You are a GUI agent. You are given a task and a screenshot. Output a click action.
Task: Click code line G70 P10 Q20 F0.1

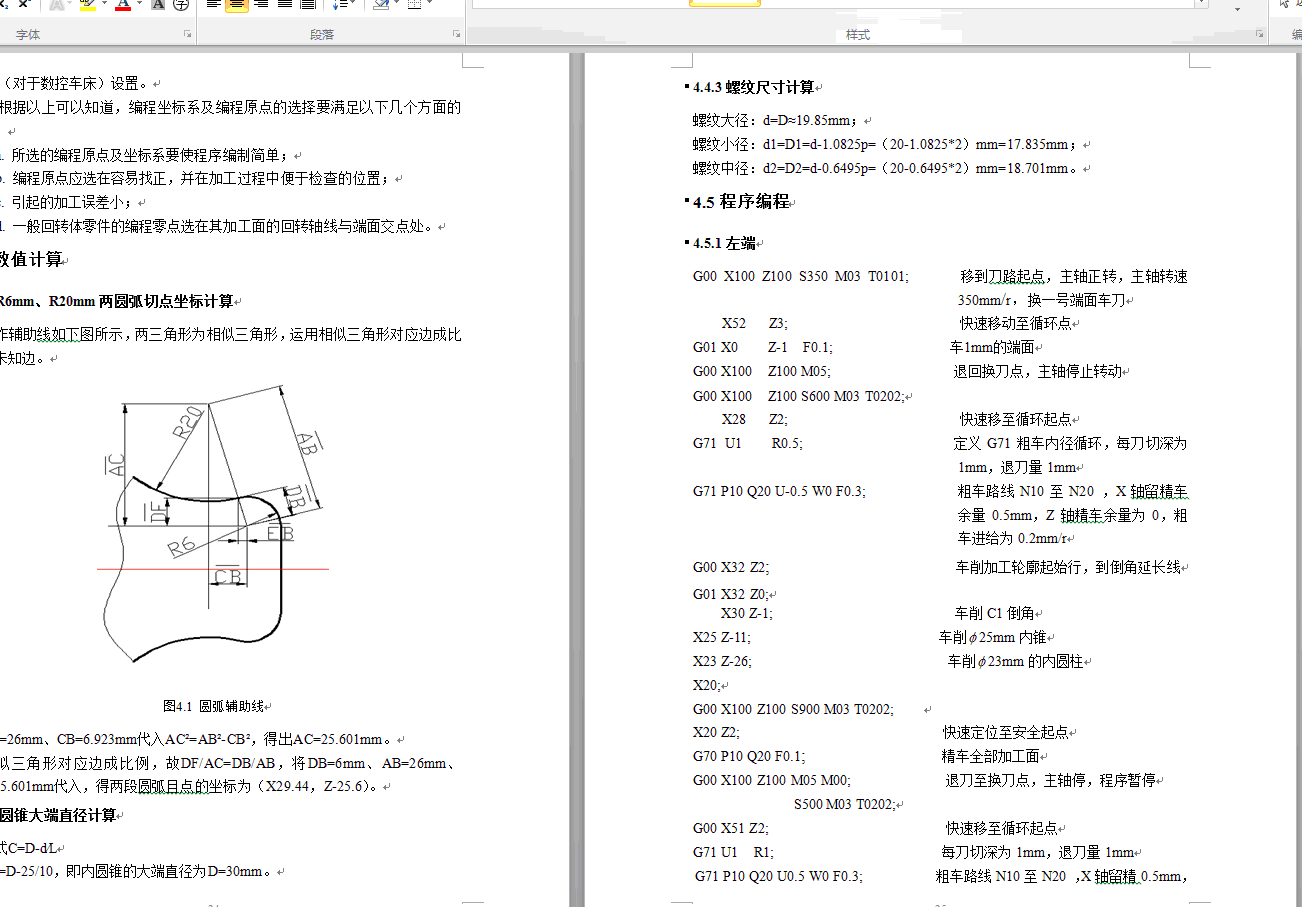749,756
